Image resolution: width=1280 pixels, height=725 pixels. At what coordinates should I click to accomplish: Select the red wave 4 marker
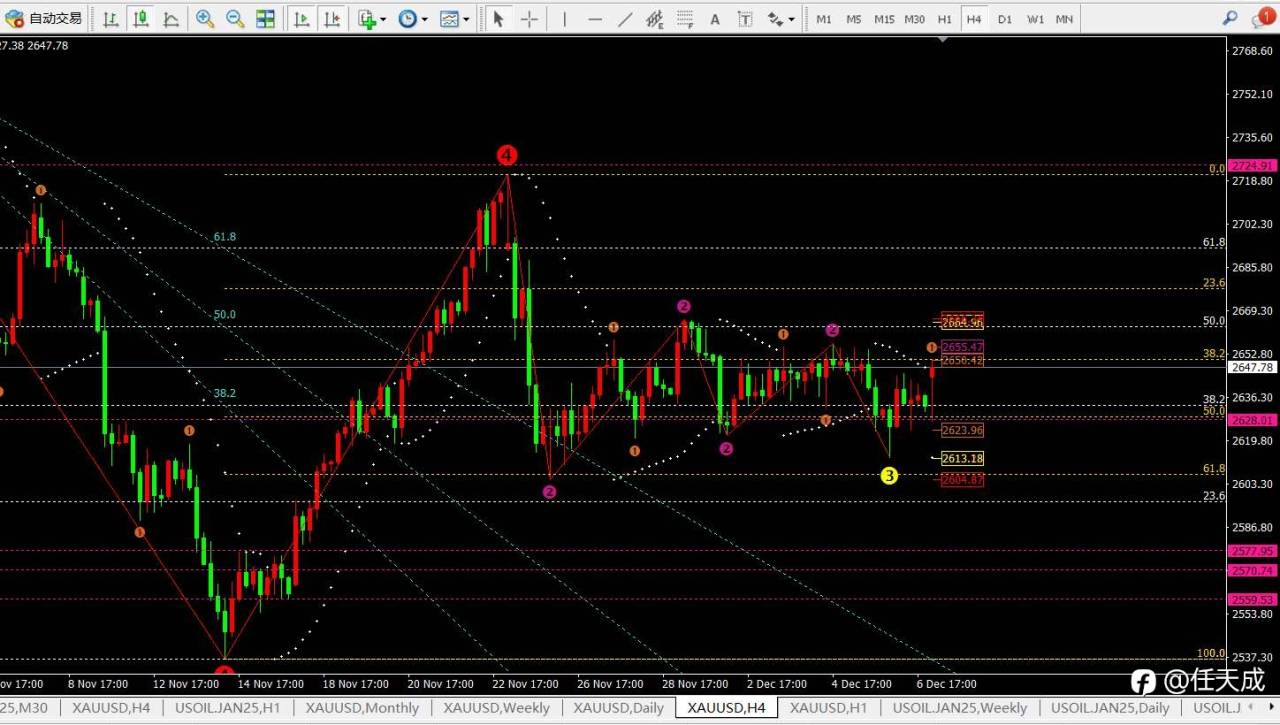click(507, 155)
